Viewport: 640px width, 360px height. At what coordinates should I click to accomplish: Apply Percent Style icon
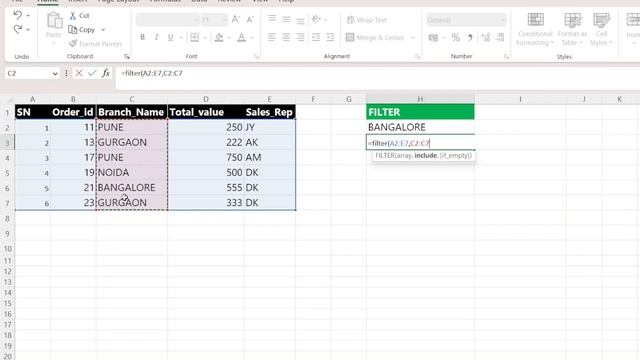(456, 38)
